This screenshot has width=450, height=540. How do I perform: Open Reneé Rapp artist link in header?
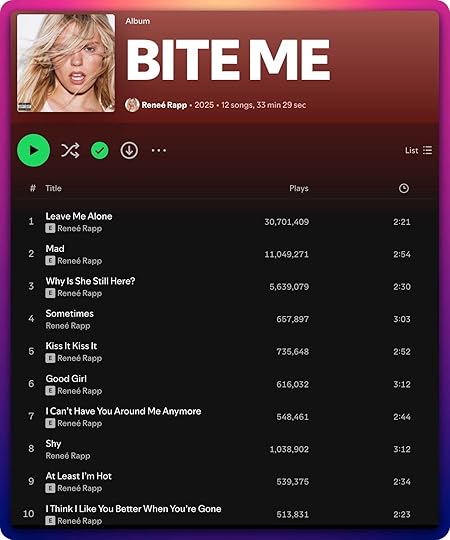[164, 105]
